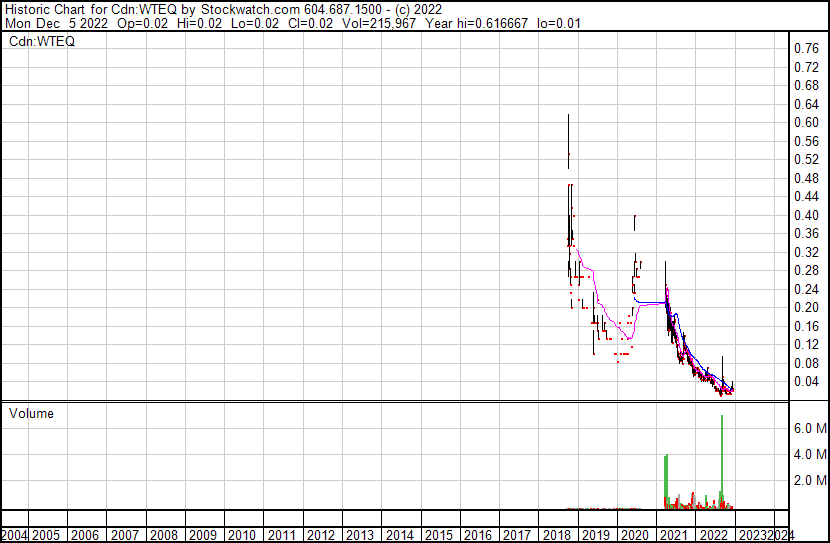The image size is (830, 543).
Task: Click the Cdn:WTEQ symbol label in the chart
Action: pyautogui.click(x=42, y=42)
